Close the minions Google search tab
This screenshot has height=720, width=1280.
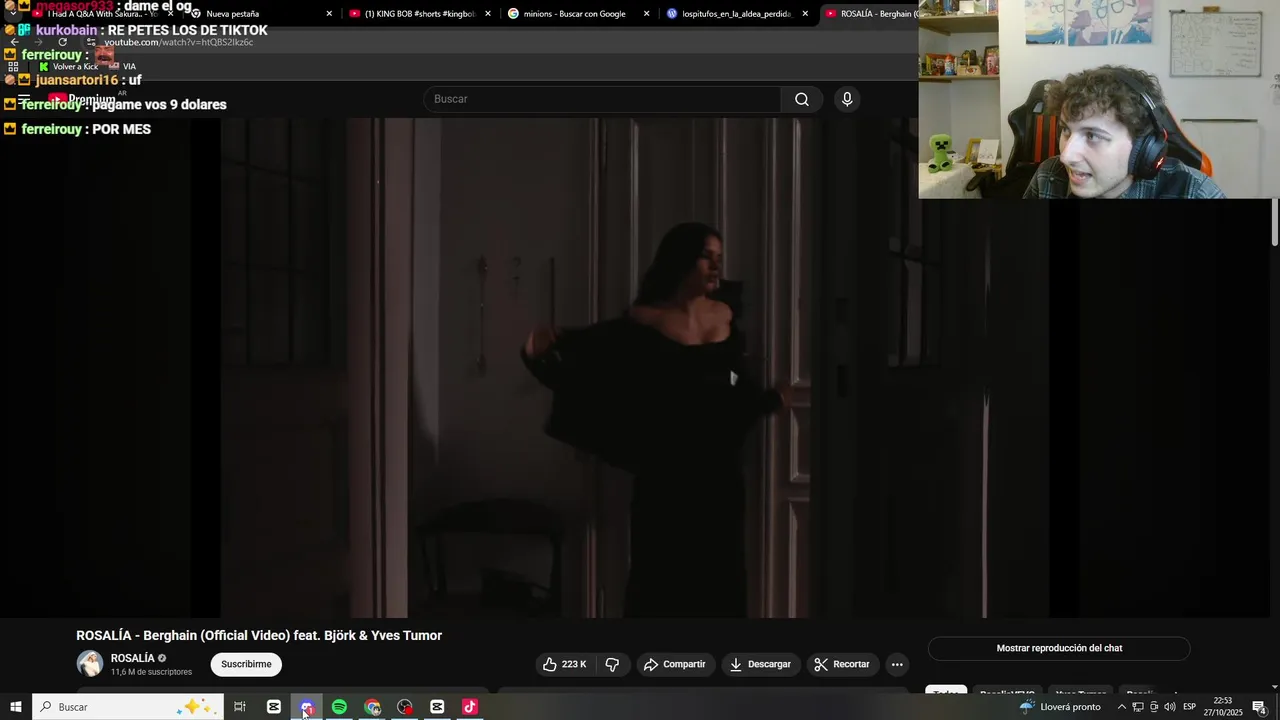coord(646,14)
